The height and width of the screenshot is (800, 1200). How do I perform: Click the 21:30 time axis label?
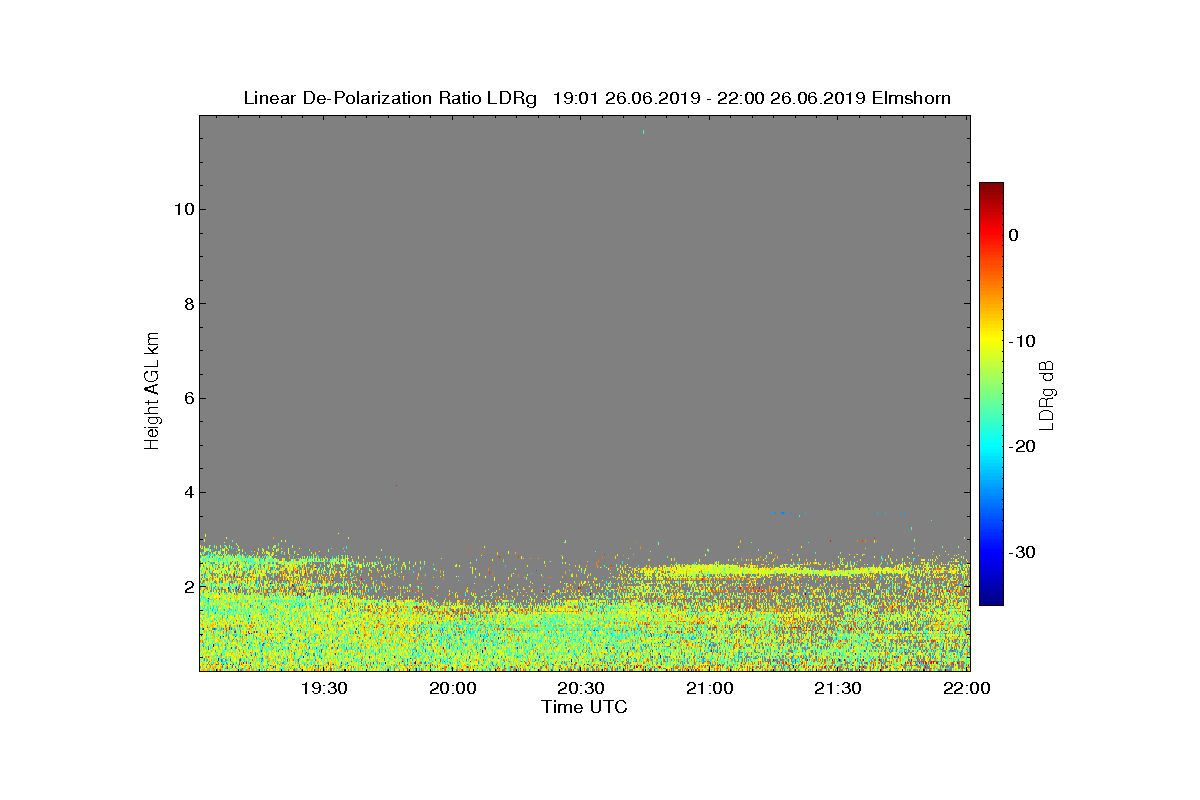click(x=838, y=688)
